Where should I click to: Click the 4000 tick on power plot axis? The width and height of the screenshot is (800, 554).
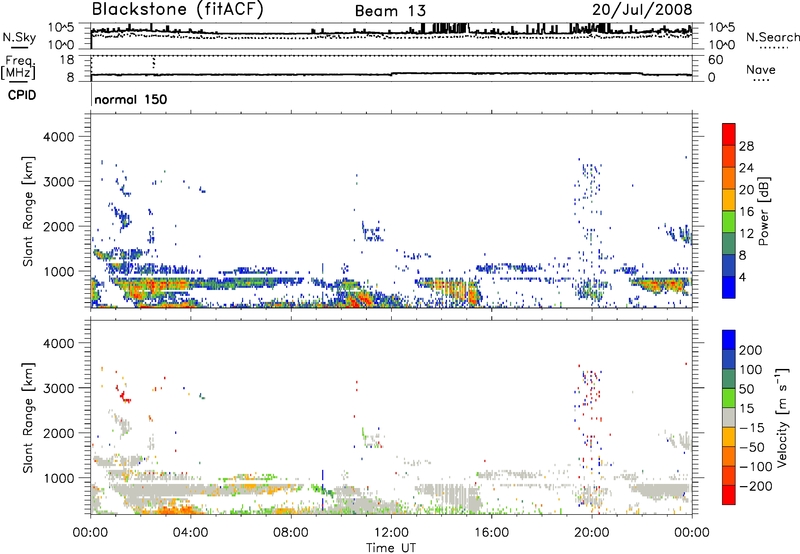[58, 137]
